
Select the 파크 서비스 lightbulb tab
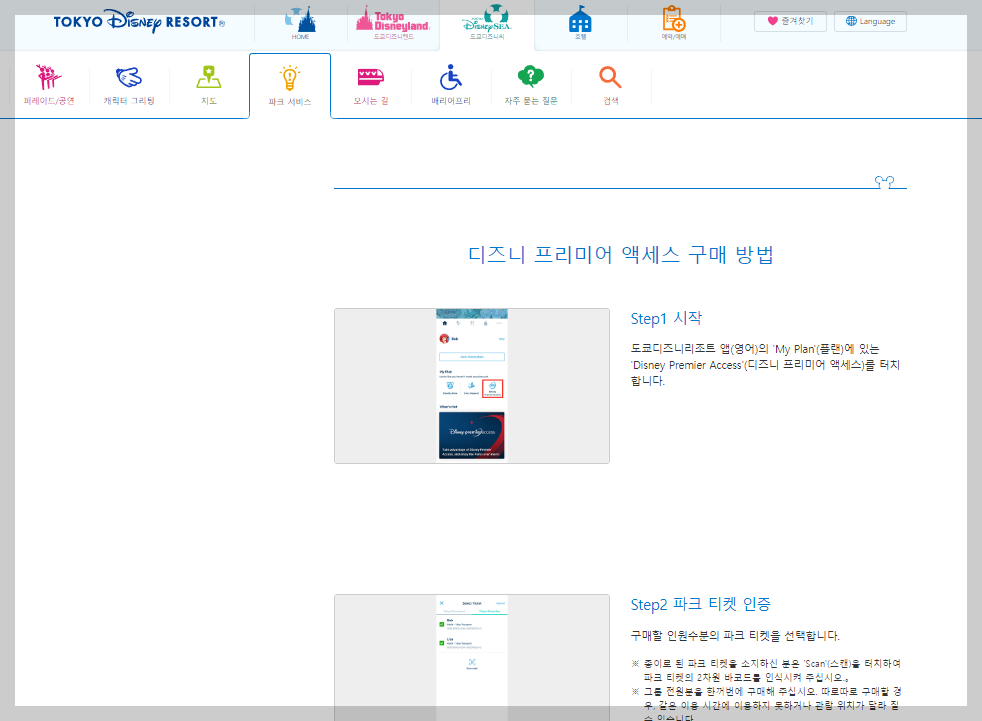pyautogui.click(x=290, y=86)
